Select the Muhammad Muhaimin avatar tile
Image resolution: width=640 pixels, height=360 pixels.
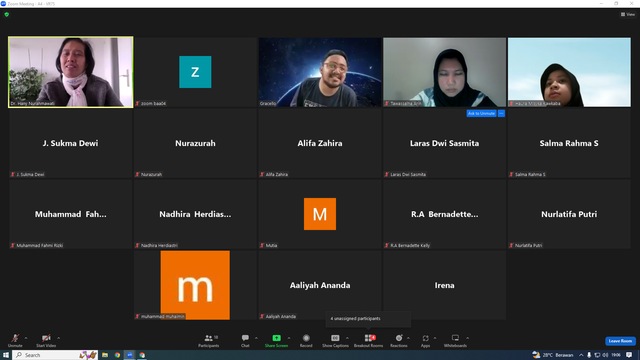click(x=195, y=285)
